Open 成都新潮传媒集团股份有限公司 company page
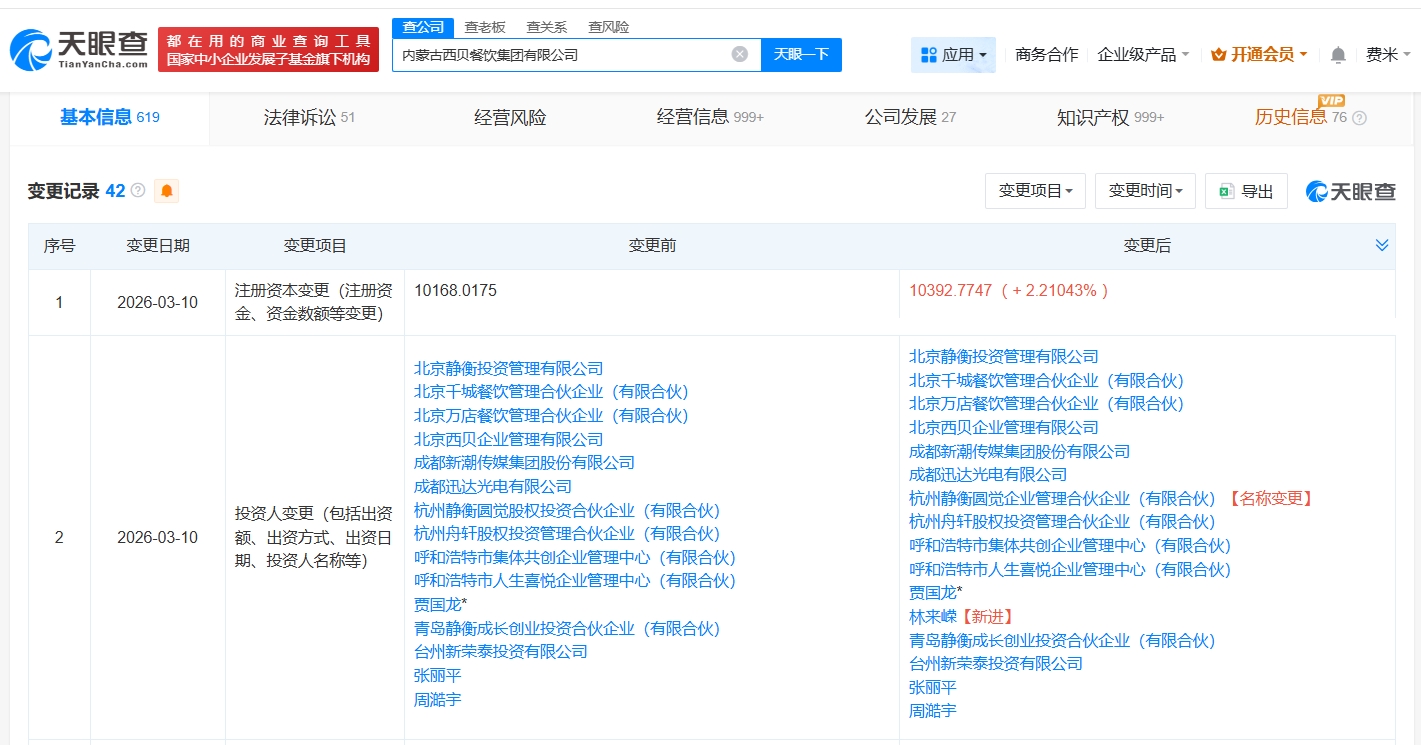 (x=524, y=462)
